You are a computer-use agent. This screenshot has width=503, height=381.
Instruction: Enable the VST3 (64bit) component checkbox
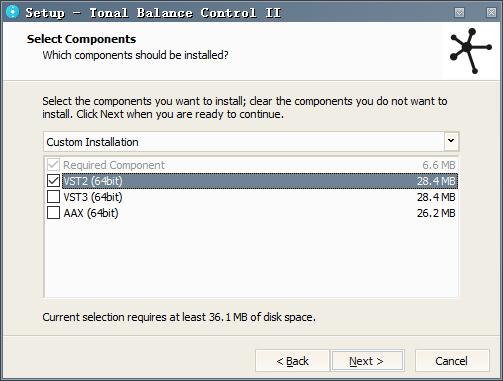(53, 197)
